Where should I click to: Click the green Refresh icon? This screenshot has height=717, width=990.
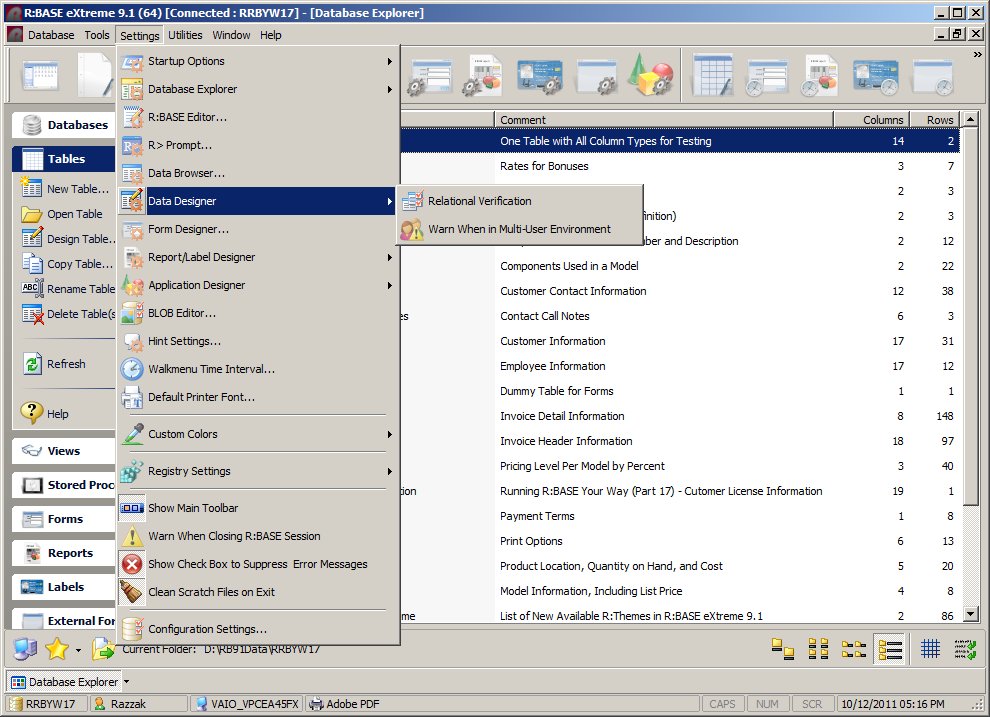(x=31, y=364)
